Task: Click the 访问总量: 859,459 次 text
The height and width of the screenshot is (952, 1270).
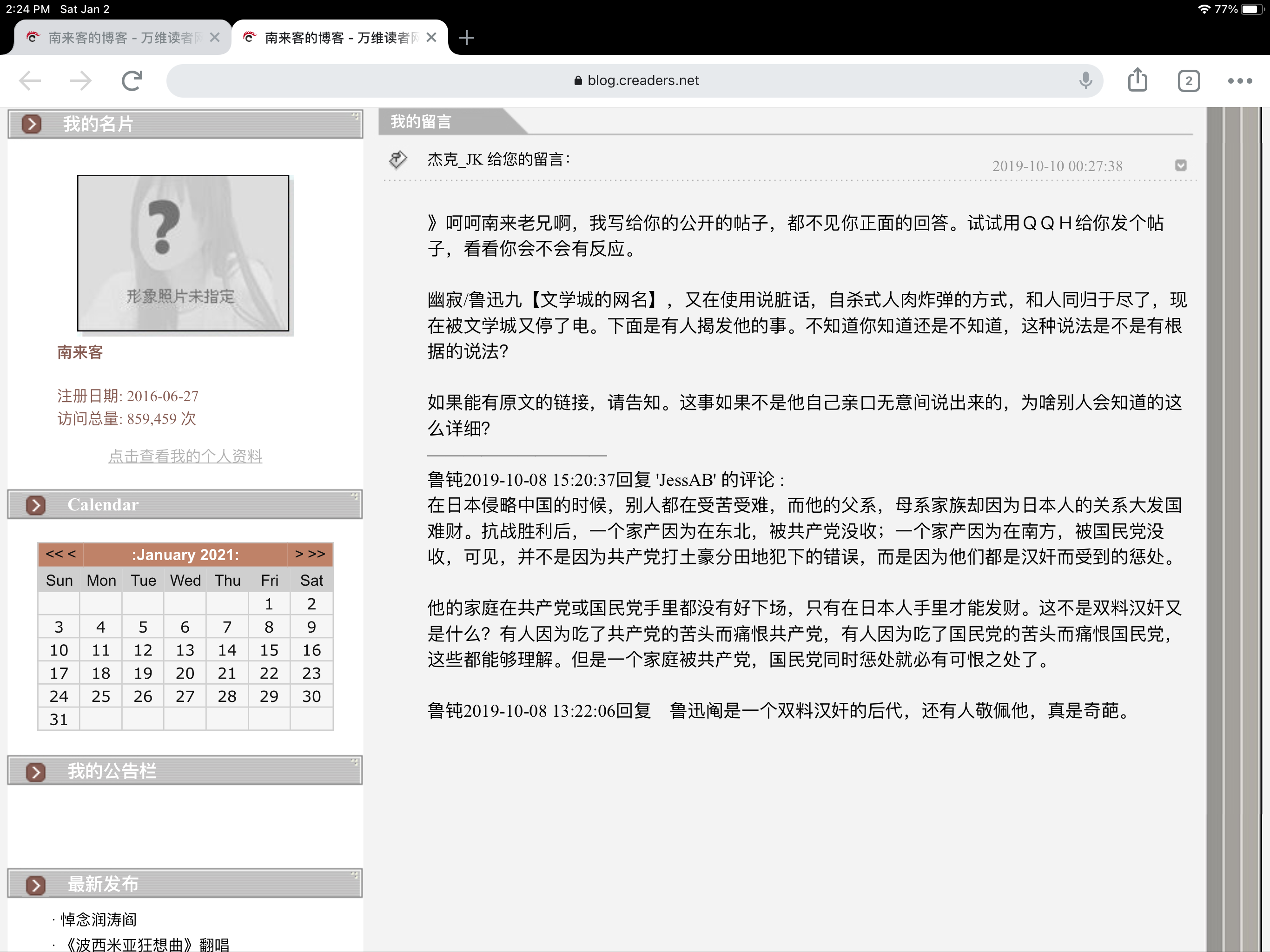Action: (x=126, y=419)
